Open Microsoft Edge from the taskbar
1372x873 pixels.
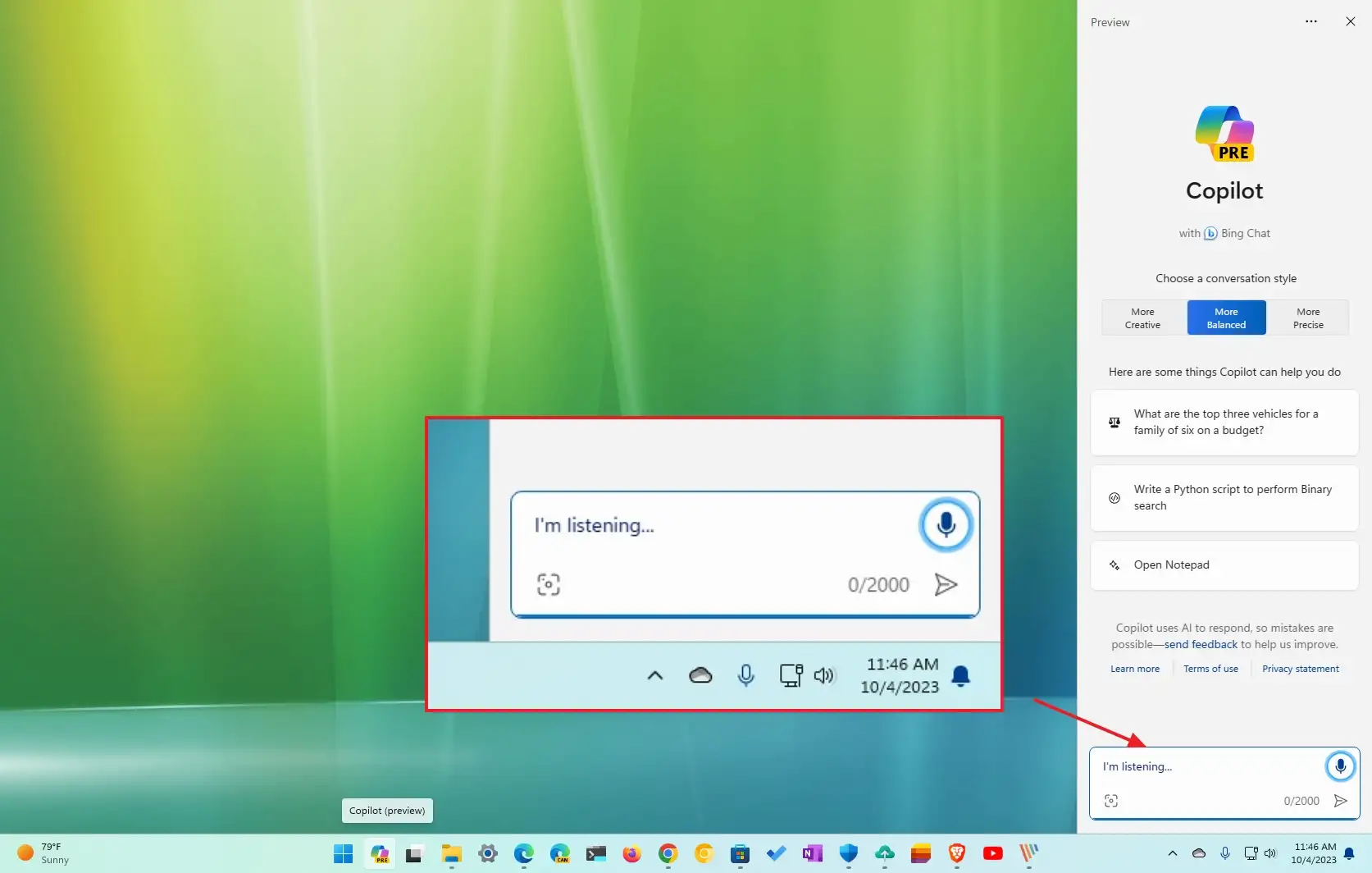coord(522,853)
